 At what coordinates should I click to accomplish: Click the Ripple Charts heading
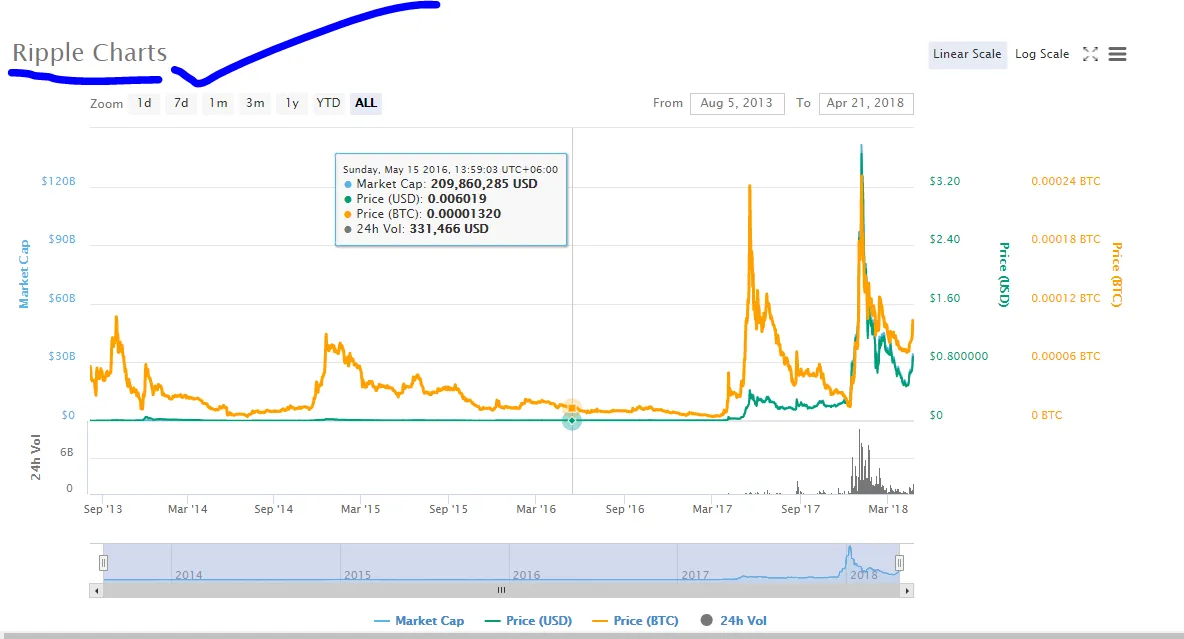tap(90, 52)
